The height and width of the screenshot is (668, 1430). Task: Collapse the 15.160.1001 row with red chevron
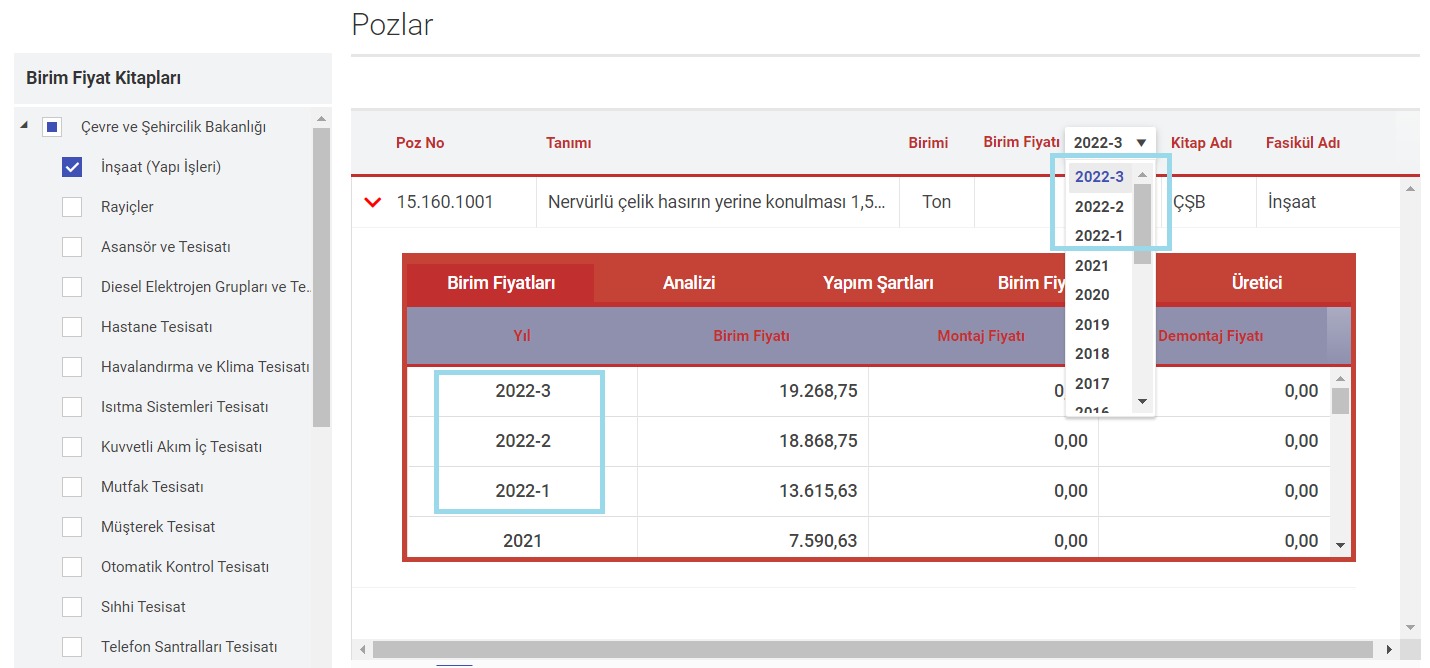pos(373,202)
